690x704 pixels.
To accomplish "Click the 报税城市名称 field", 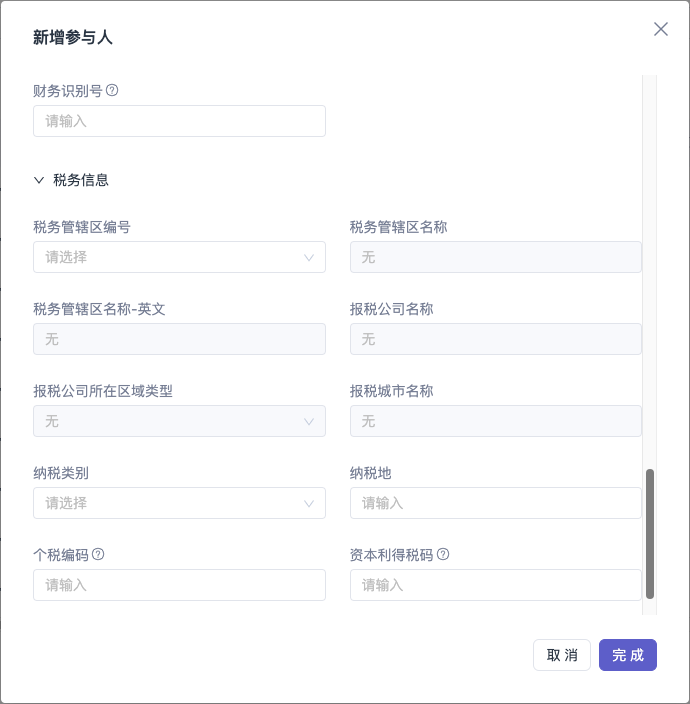I will point(496,421).
